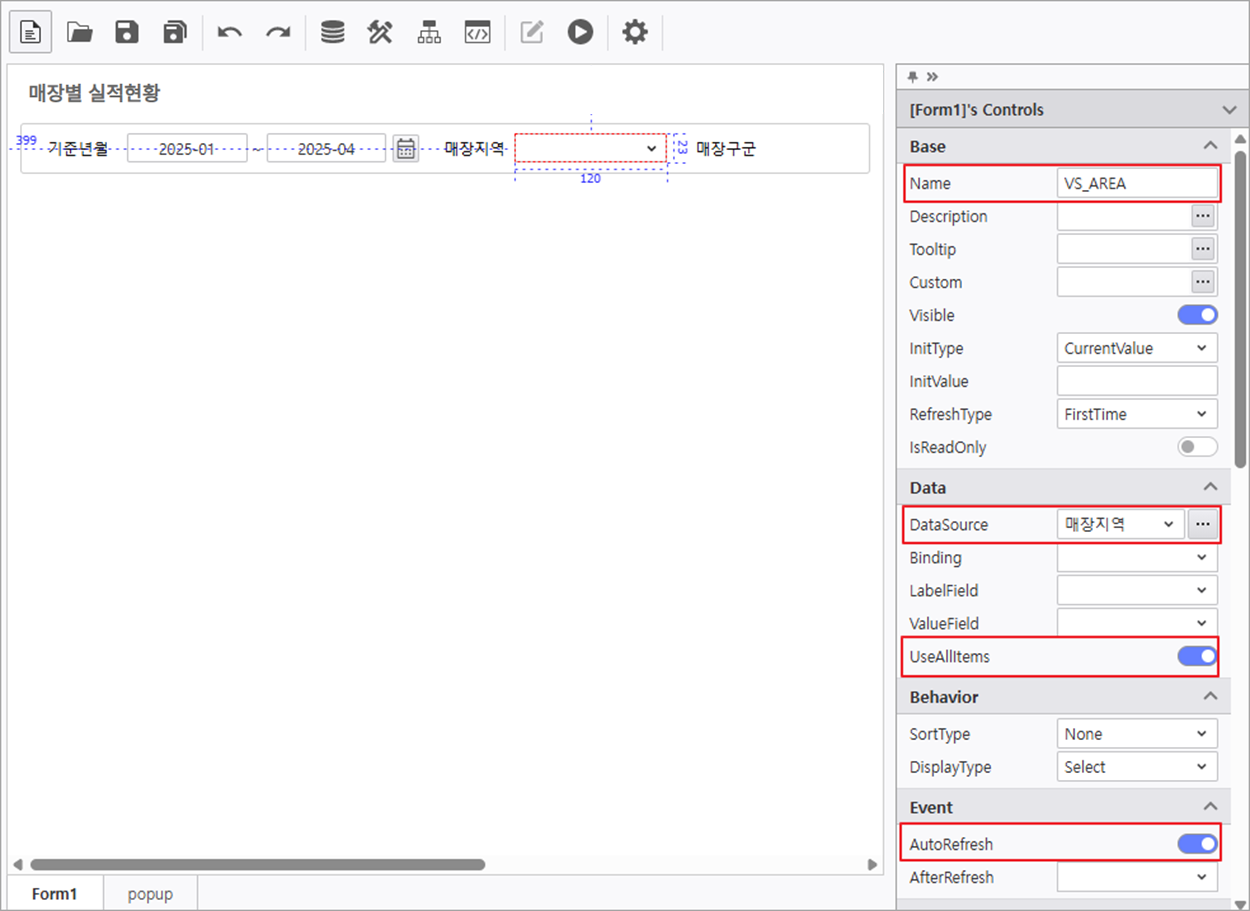Viewport: 1250px width, 911px height.
Task: Open settings with the gear icon
Action: [635, 32]
